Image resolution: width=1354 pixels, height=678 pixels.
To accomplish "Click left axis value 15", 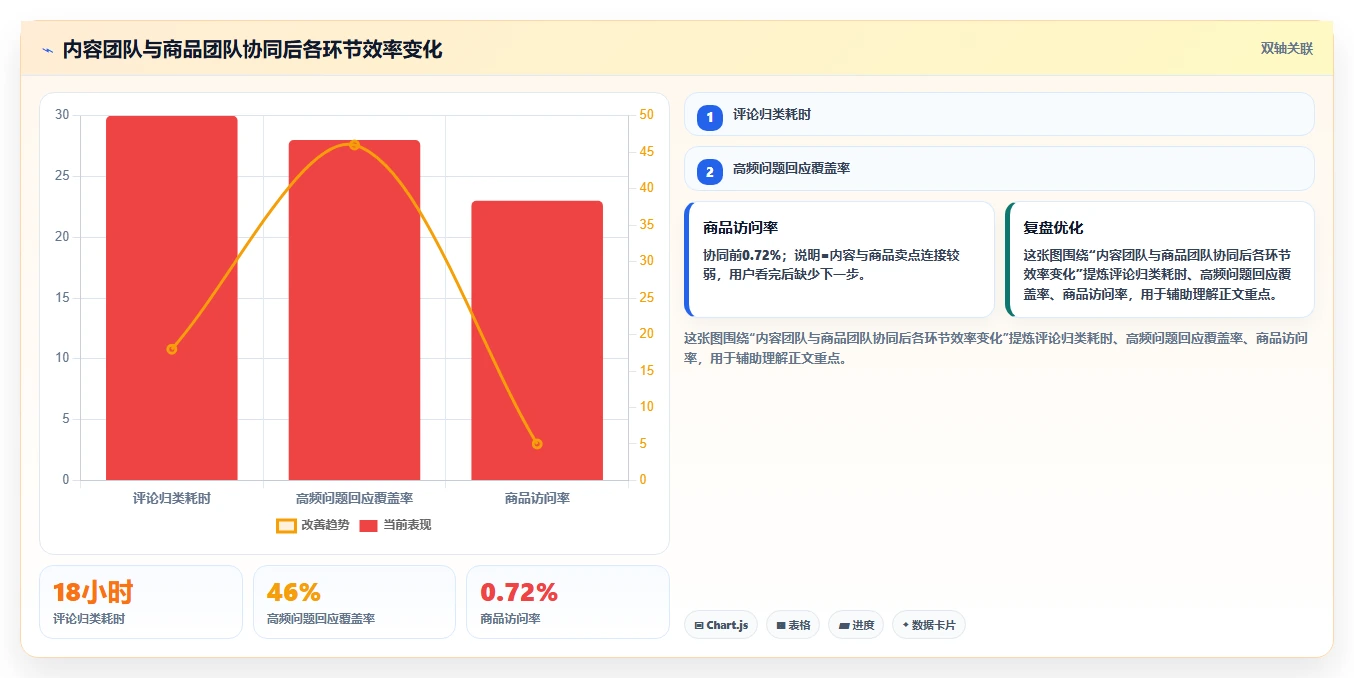I will (x=62, y=298).
